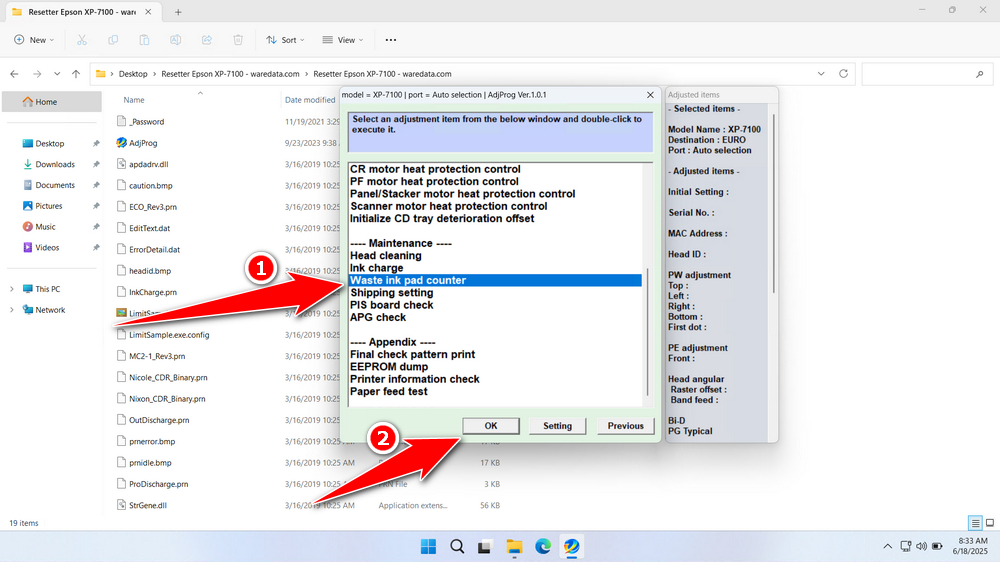The height and width of the screenshot is (562, 1000).
Task: Open network icon in system tray
Action: pos(906,546)
